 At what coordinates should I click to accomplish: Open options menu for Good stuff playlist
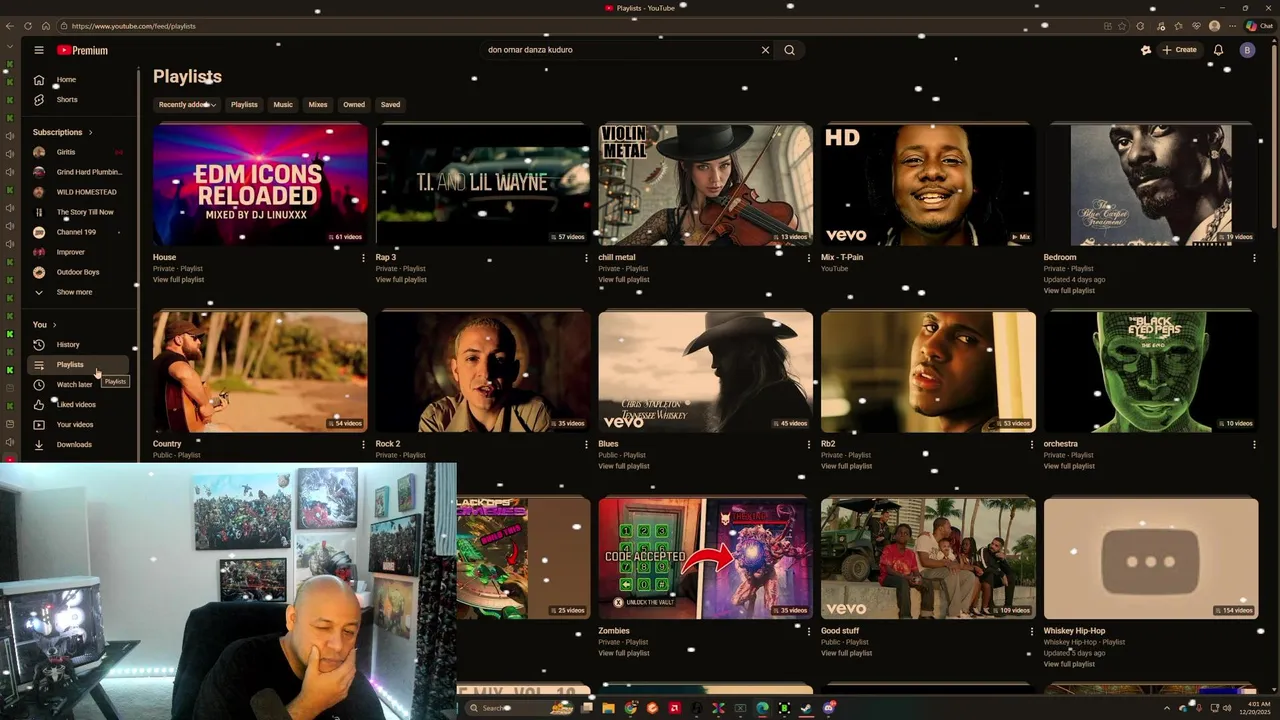point(1032,632)
